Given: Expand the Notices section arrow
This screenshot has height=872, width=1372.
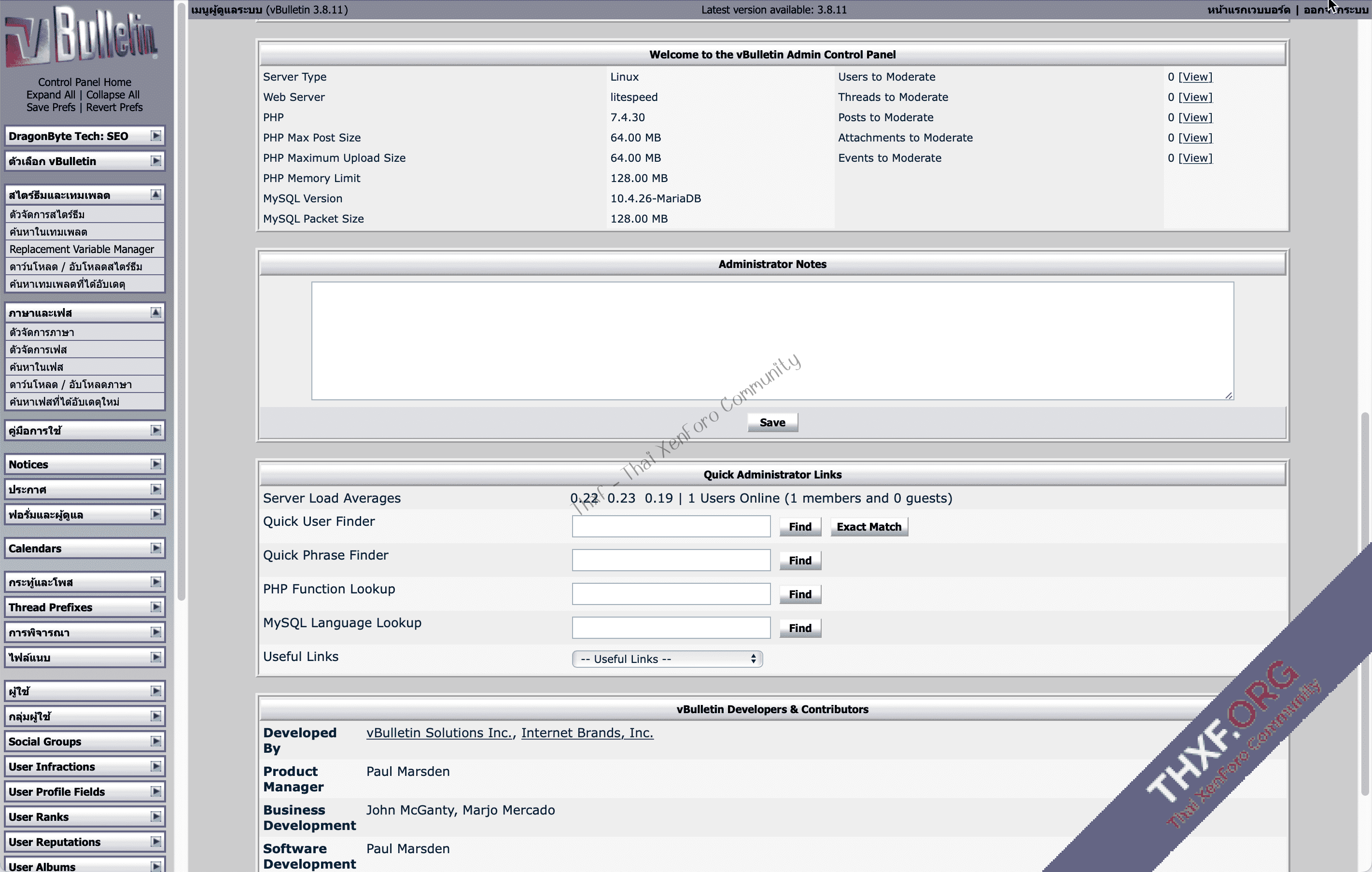Looking at the screenshot, I should click(155, 464).
